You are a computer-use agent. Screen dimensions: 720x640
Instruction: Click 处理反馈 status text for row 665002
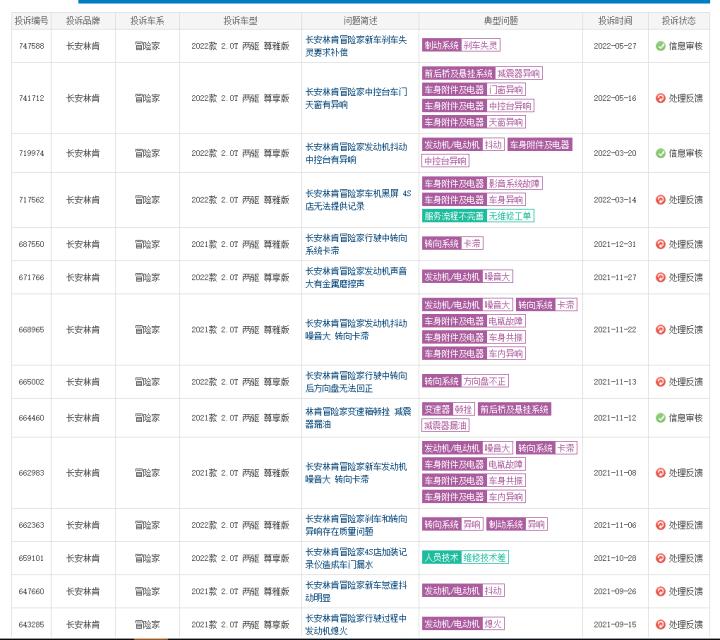click(x=686, y=382)
